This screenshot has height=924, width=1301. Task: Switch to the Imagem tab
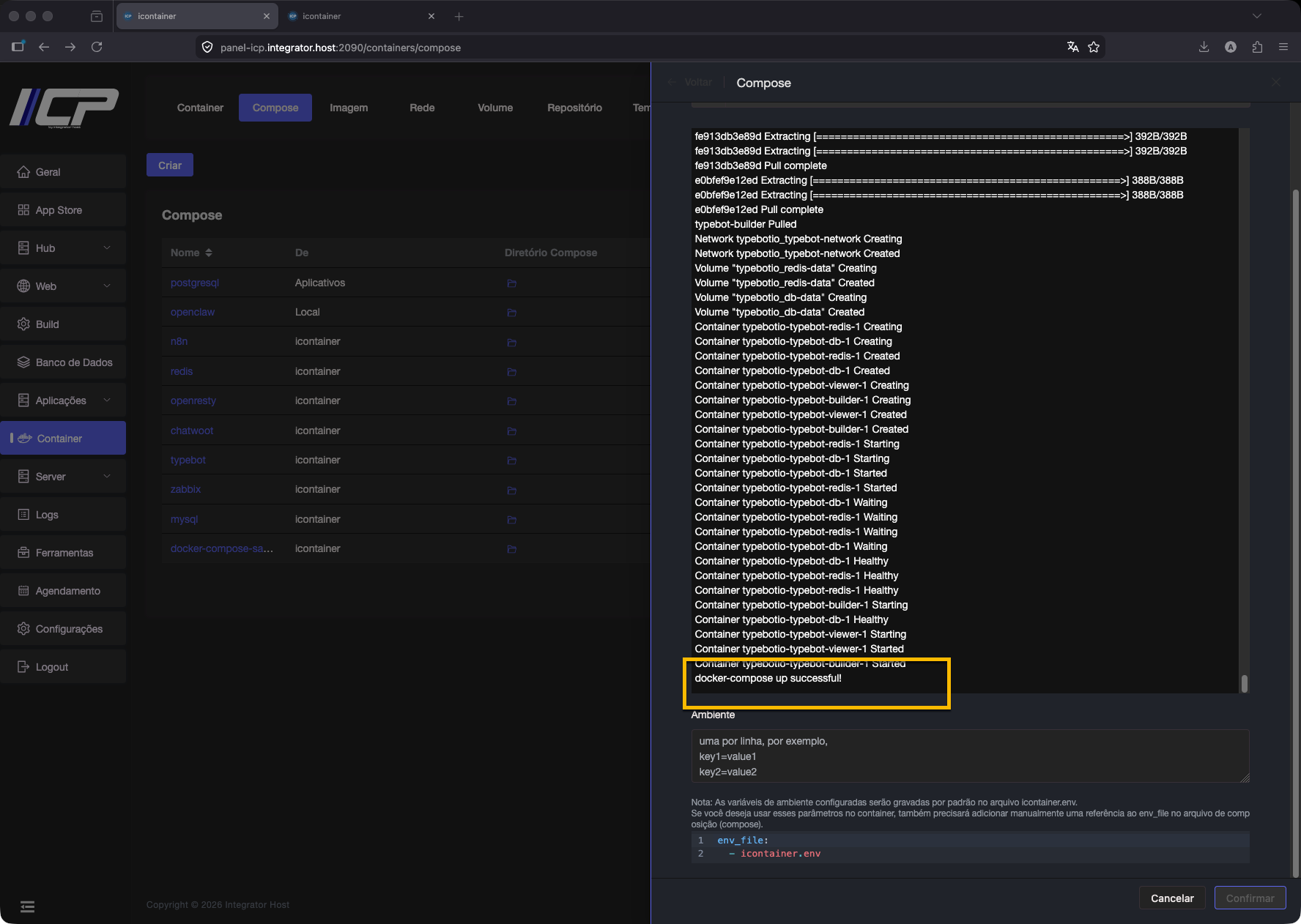(349, 108)
